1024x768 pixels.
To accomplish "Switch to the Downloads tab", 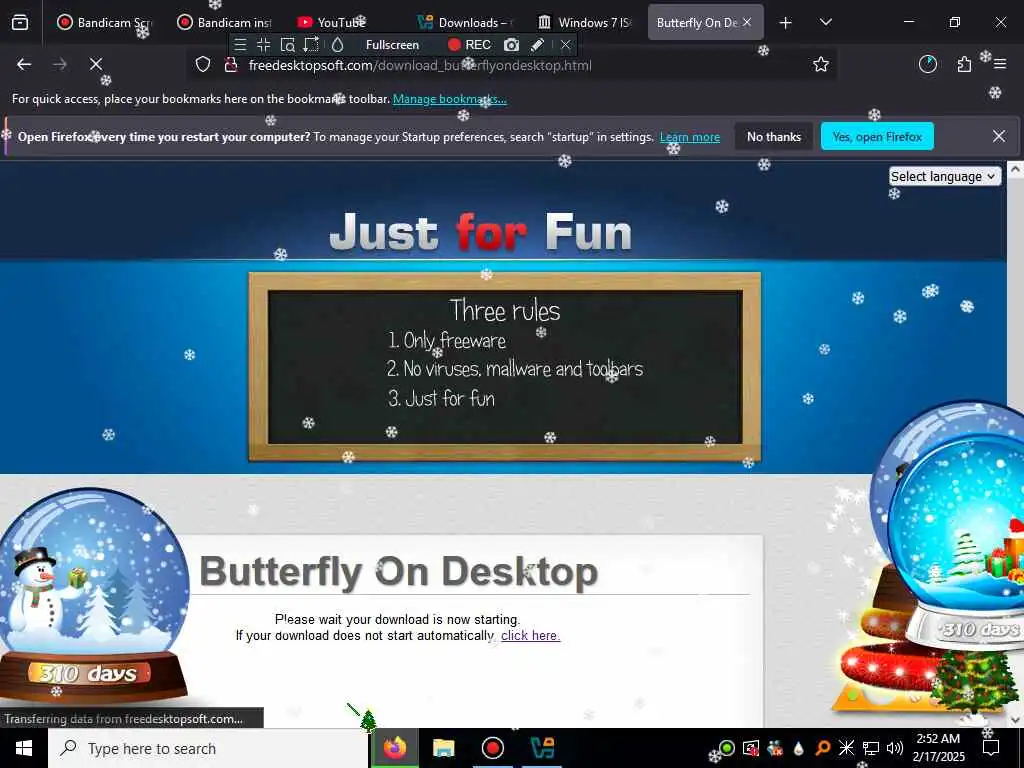I will coord(464,22).
